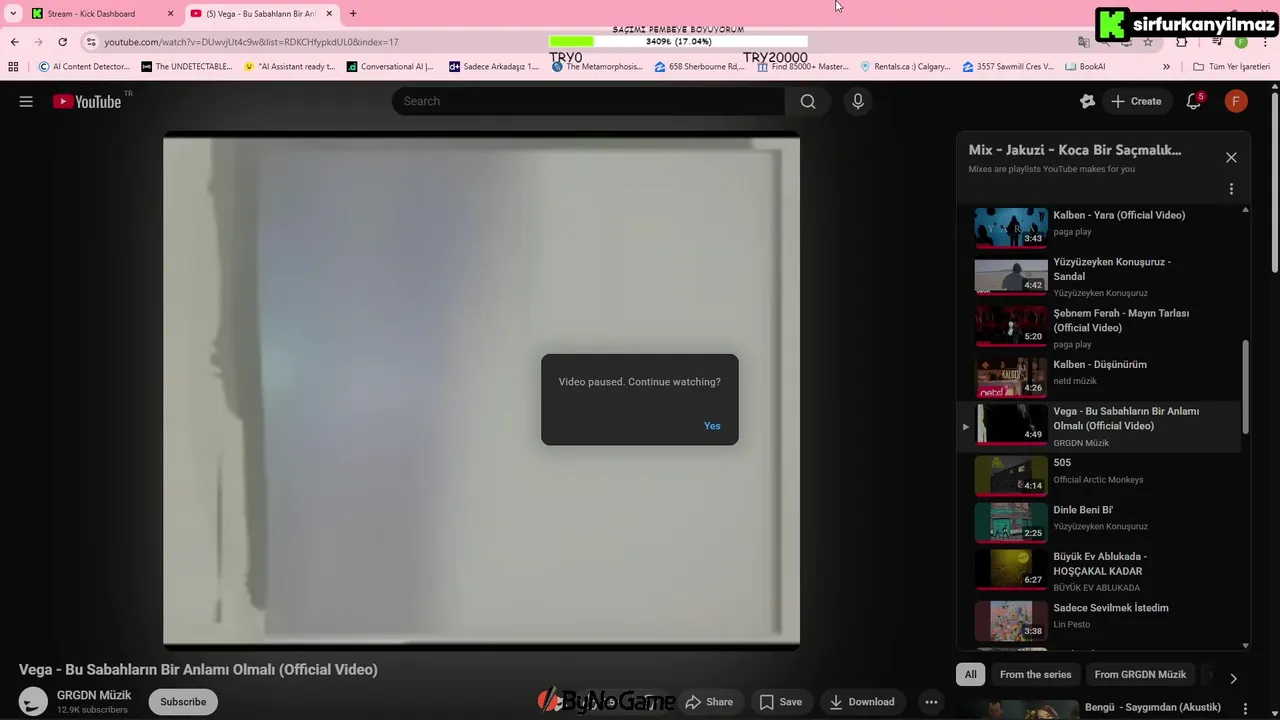
Task: Focus the YouTube search field
Action: (588, 101)
